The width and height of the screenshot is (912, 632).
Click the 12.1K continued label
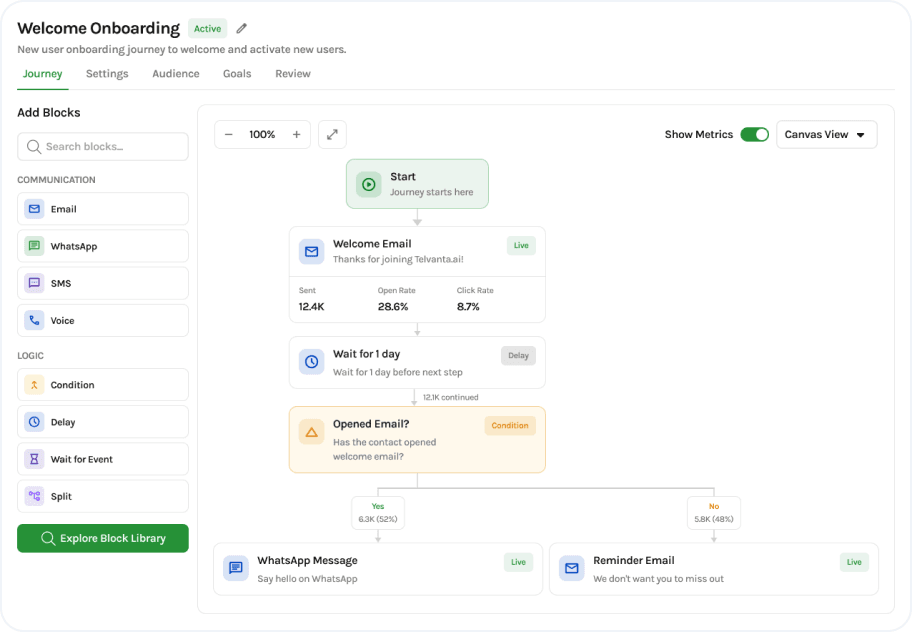(450, 397)
